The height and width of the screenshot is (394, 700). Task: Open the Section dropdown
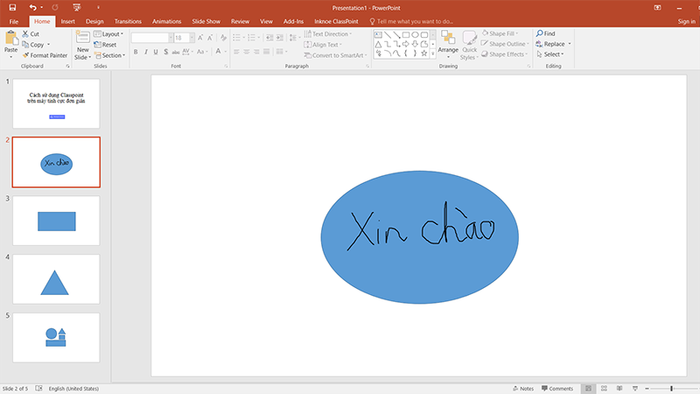[x=110, y=55]
